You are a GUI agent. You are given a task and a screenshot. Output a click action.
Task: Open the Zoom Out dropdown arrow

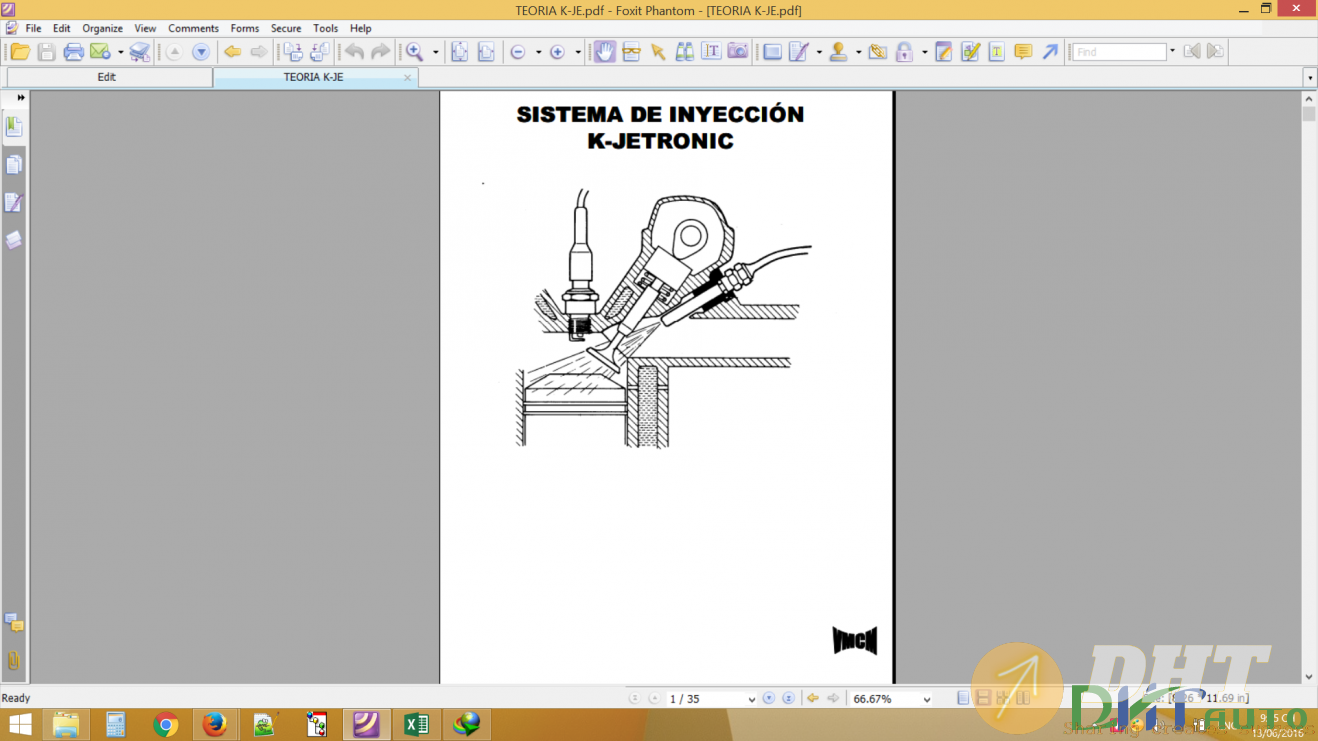(538, 52)
